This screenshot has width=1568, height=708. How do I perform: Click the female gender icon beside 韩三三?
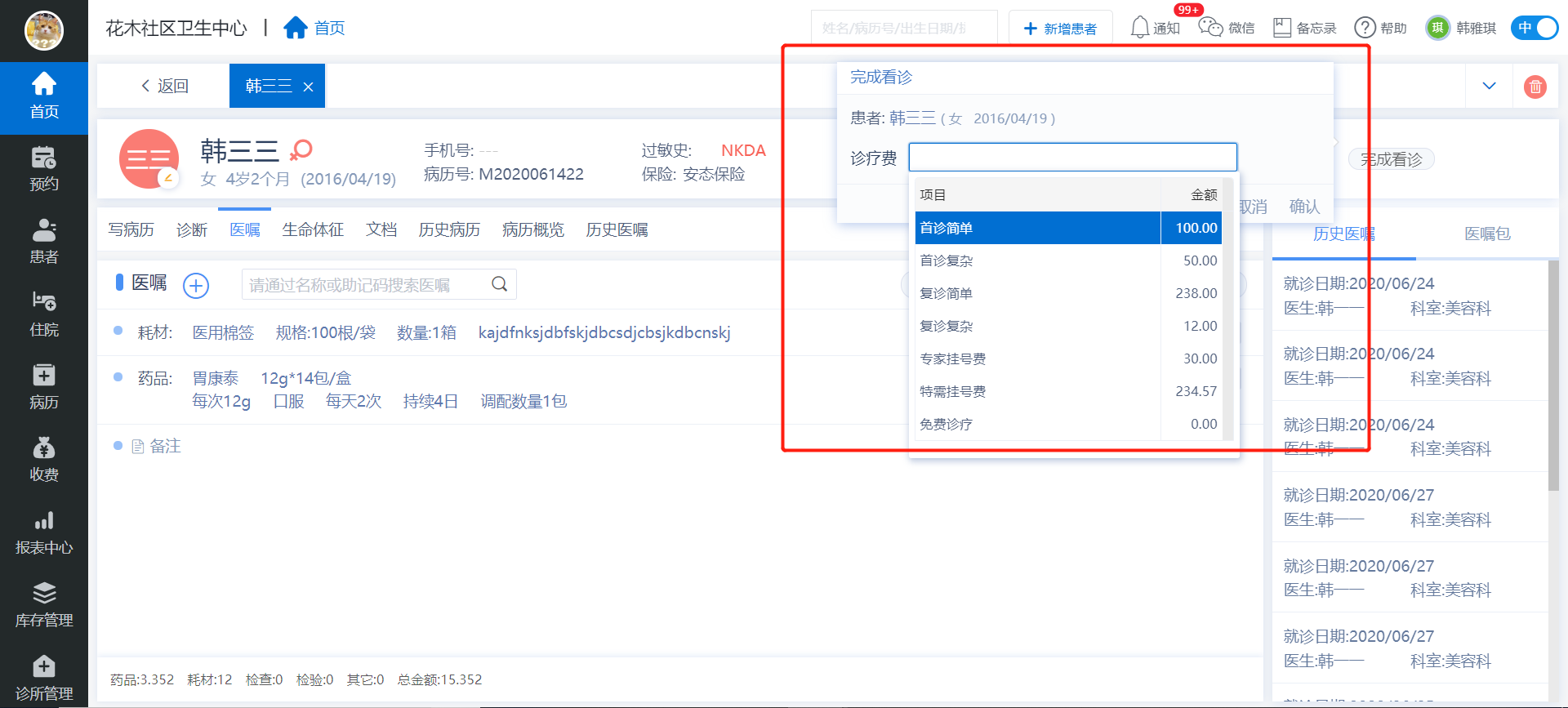coord(301,149)
